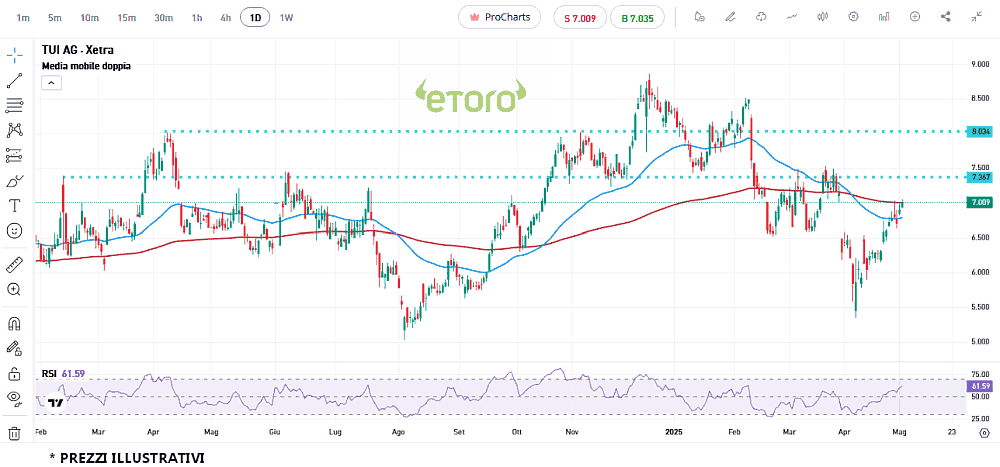This screenshot has height=467, width=1000.
Task: Open the alert bell icon
Action: tap(700, 17)
